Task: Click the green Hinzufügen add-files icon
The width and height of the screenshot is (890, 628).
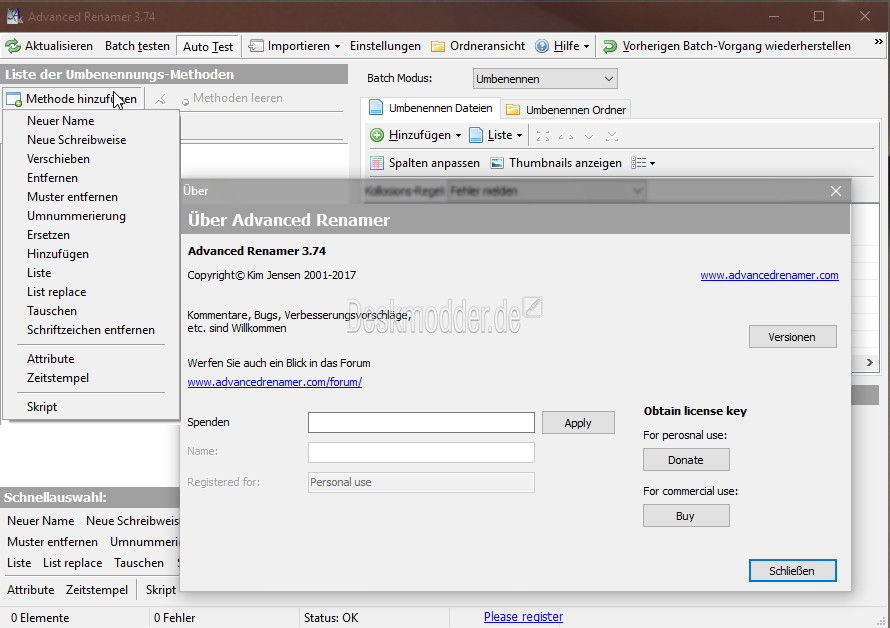Action: [x=377, y=135]
